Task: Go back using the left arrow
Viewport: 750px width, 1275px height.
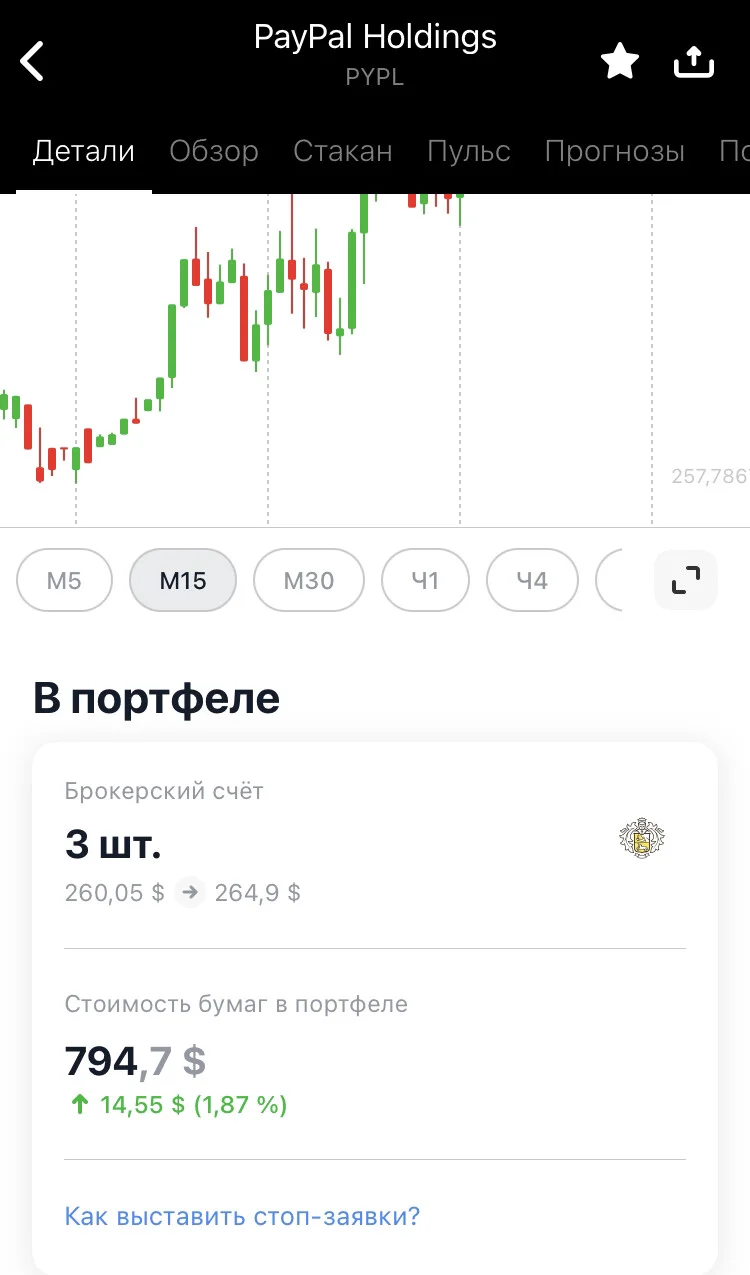Action: [32, 61]
